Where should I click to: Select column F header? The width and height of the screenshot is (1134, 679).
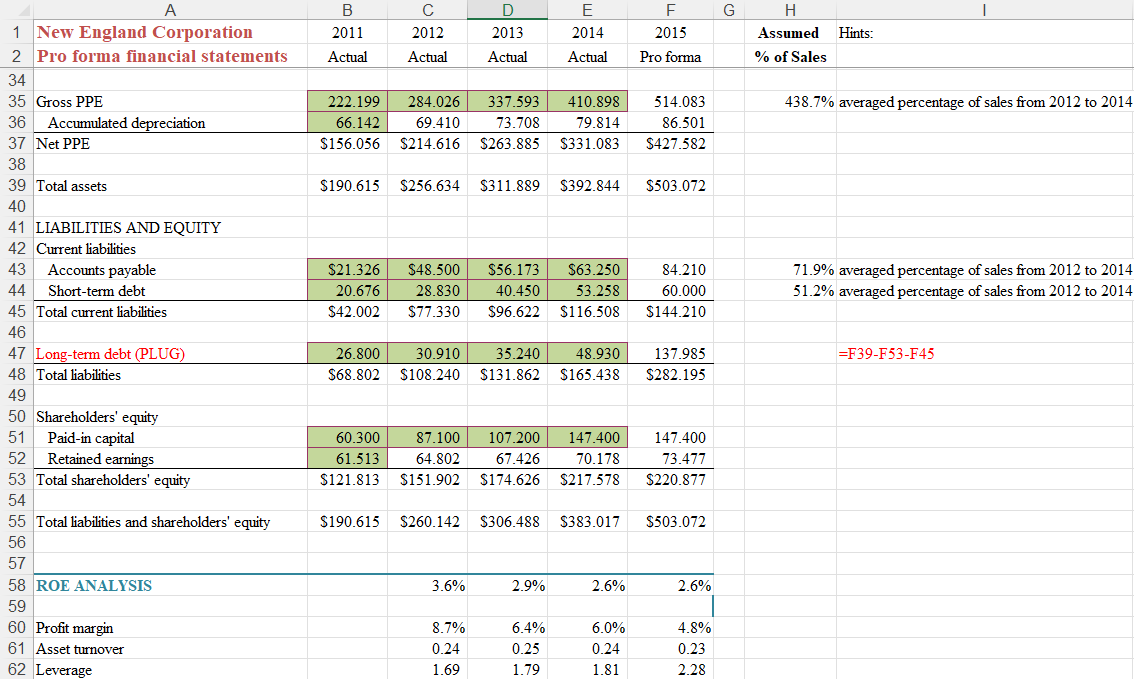[670, 10]
